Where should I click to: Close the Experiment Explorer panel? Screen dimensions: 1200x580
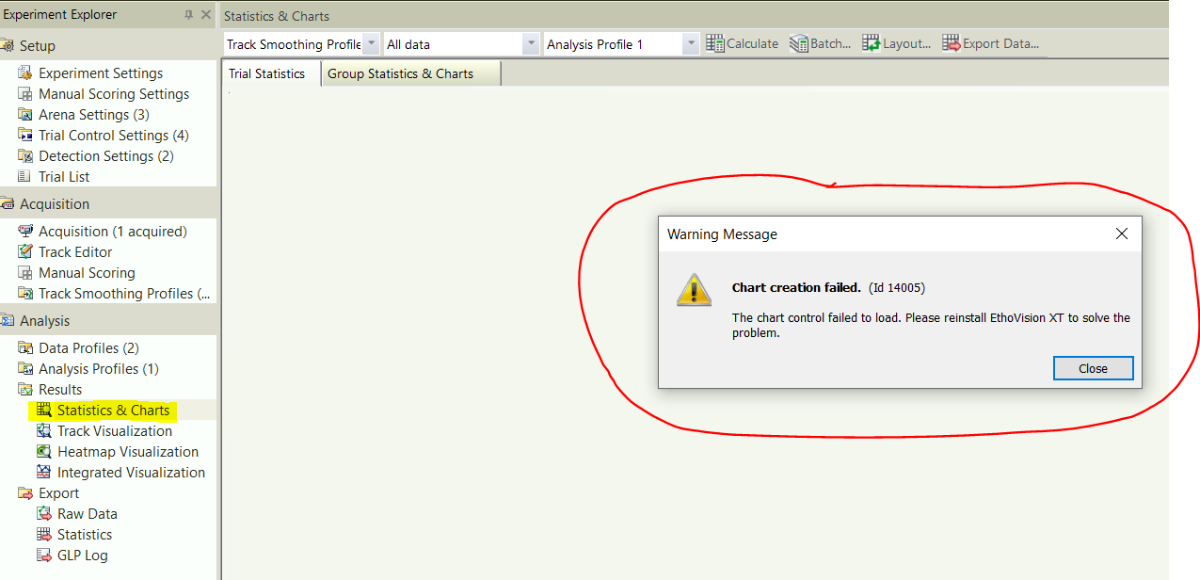click(x=206, y=15)
